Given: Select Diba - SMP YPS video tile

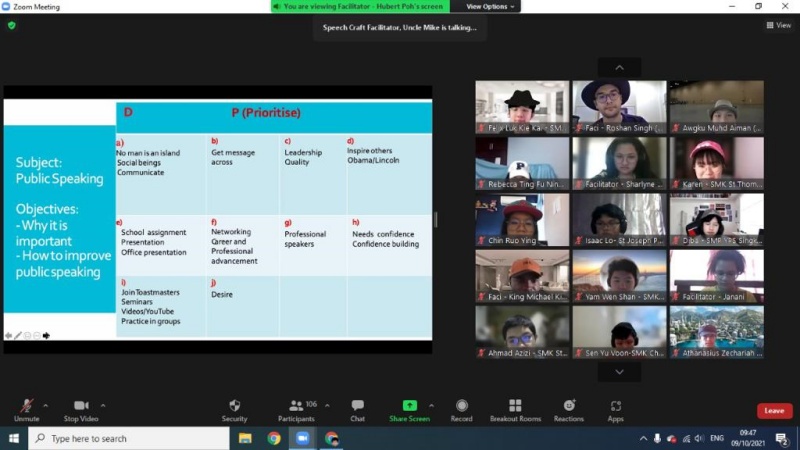Looking at the screenshot, I should tap(717, 219).
